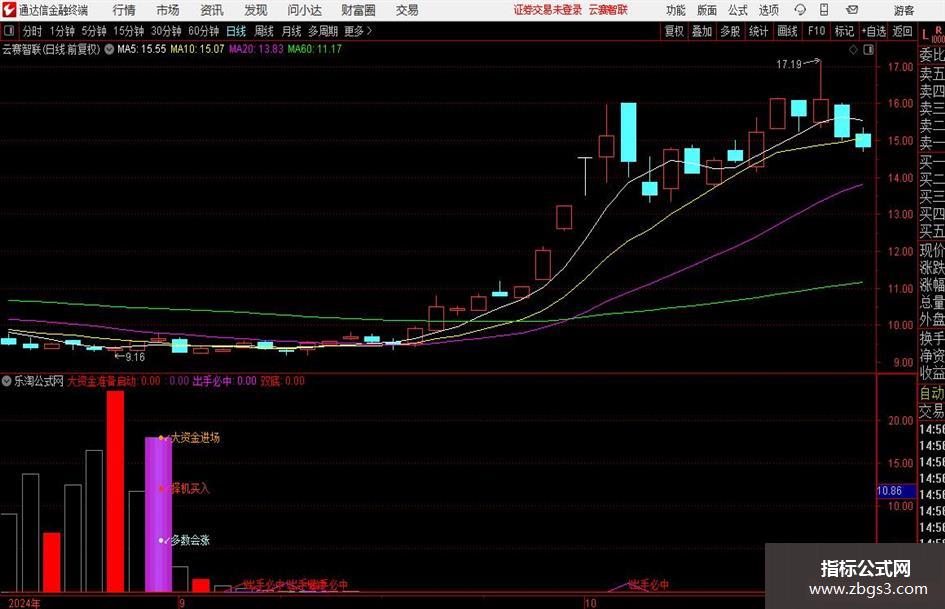The width and height of the screenshot is (945, 609).
Task: Click MA5: 15.55 indicator label
Action: [x=141, y=49]
